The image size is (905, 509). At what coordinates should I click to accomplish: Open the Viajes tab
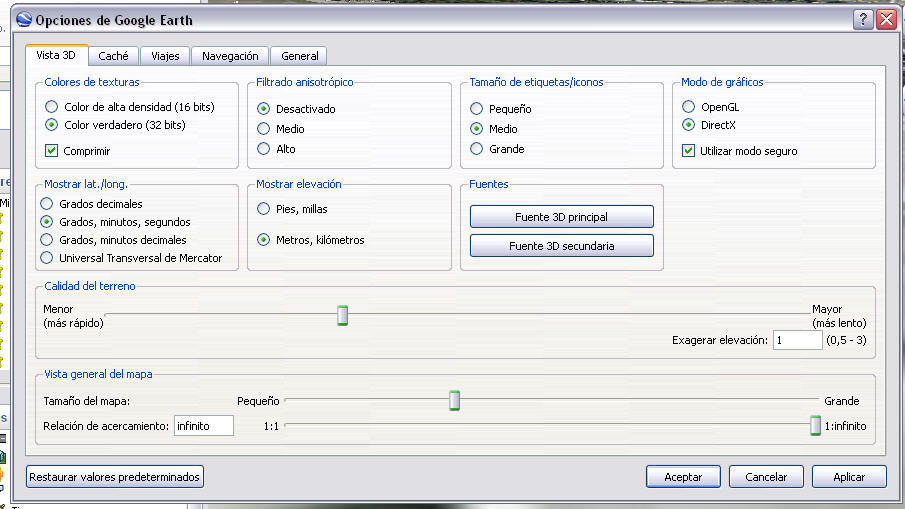(x=165, y=57)
